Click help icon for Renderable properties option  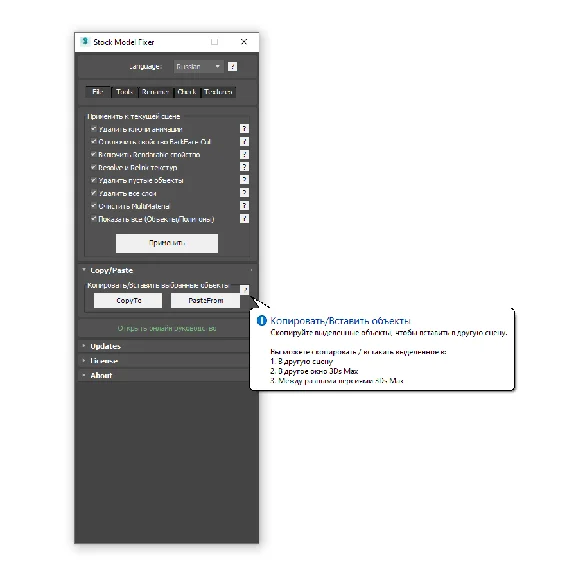tap(244, 154)
